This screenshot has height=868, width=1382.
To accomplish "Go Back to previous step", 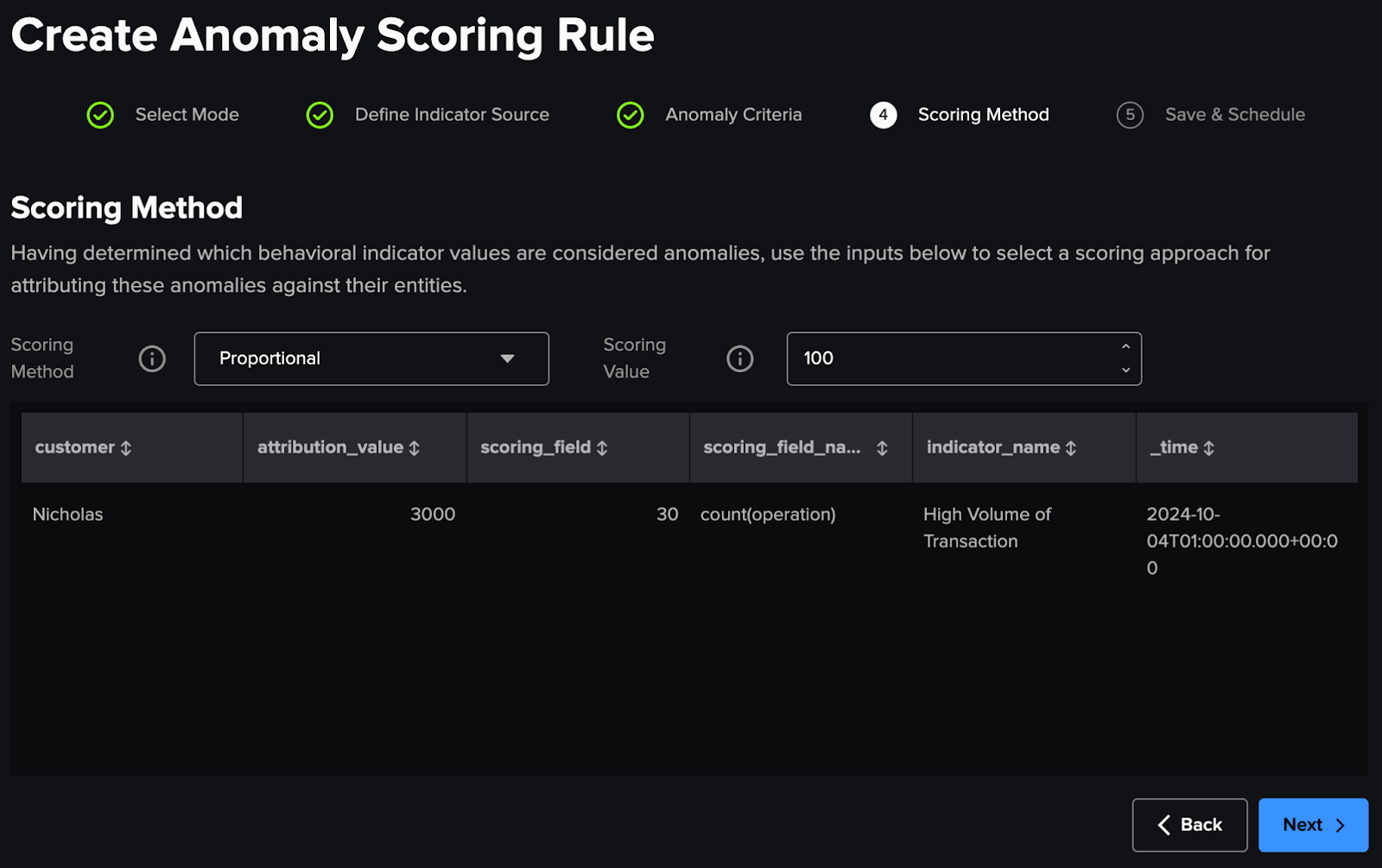I will [1189, 825].
